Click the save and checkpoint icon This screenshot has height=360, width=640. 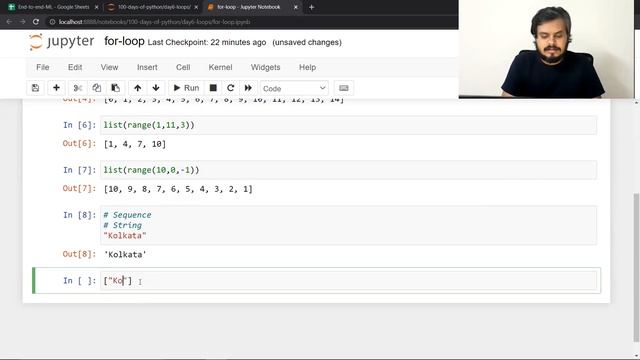click(36, 88)
